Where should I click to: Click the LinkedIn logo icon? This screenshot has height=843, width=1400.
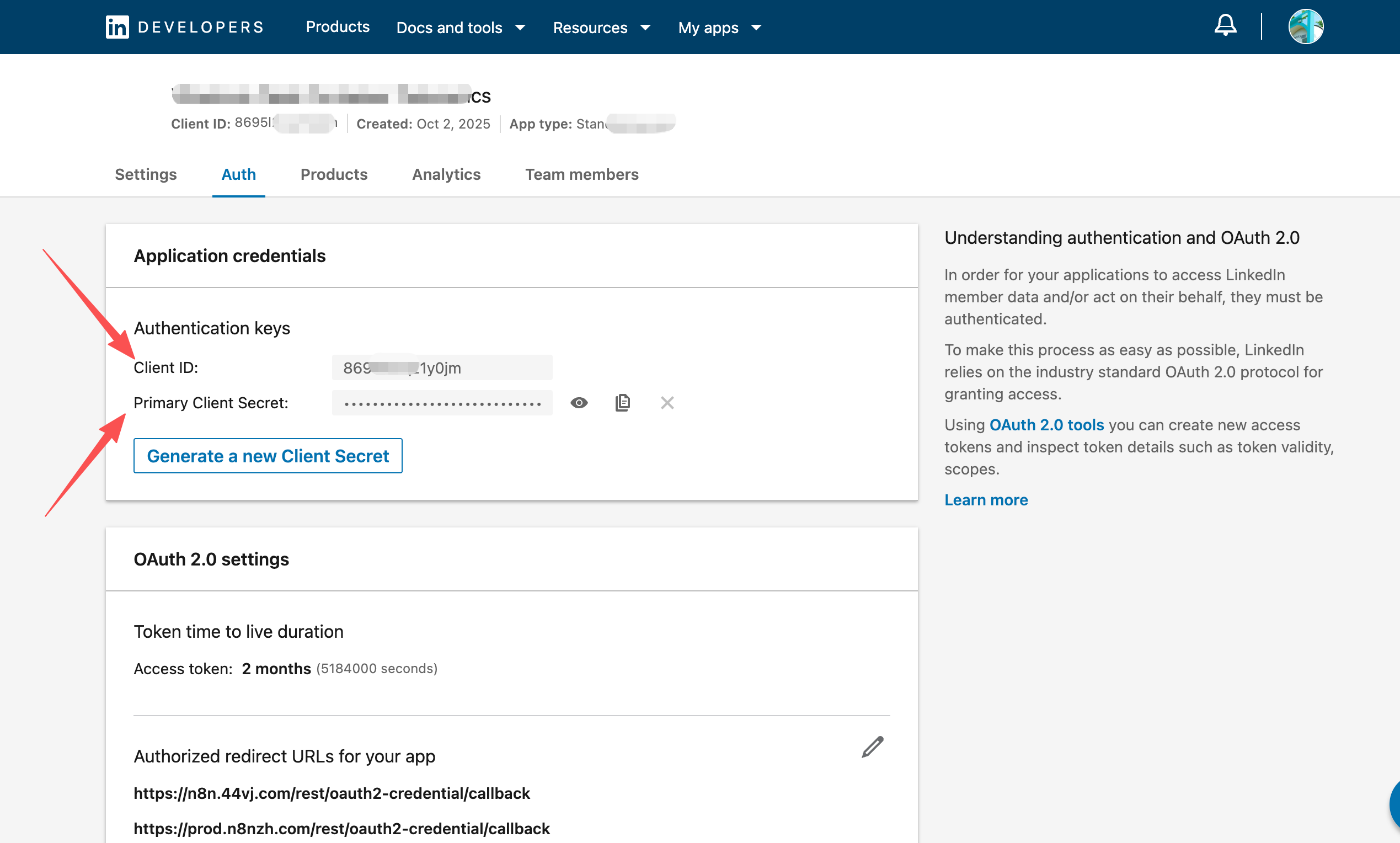click(117, 26)
